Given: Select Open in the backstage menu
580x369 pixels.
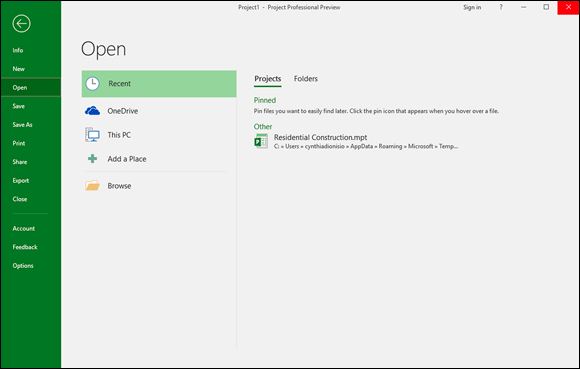Looking at the screenshot, I should pyautogui.click(x=31, y=88).
